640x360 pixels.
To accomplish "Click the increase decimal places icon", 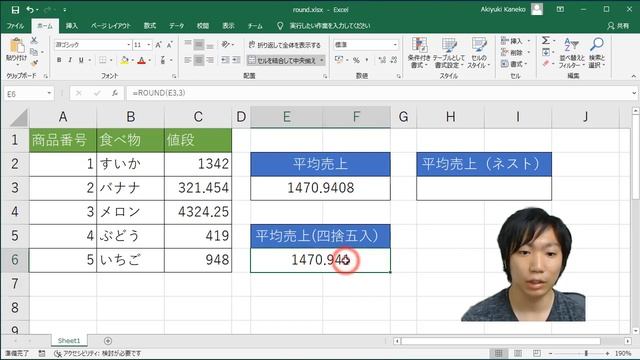I will tap(382, 60).
